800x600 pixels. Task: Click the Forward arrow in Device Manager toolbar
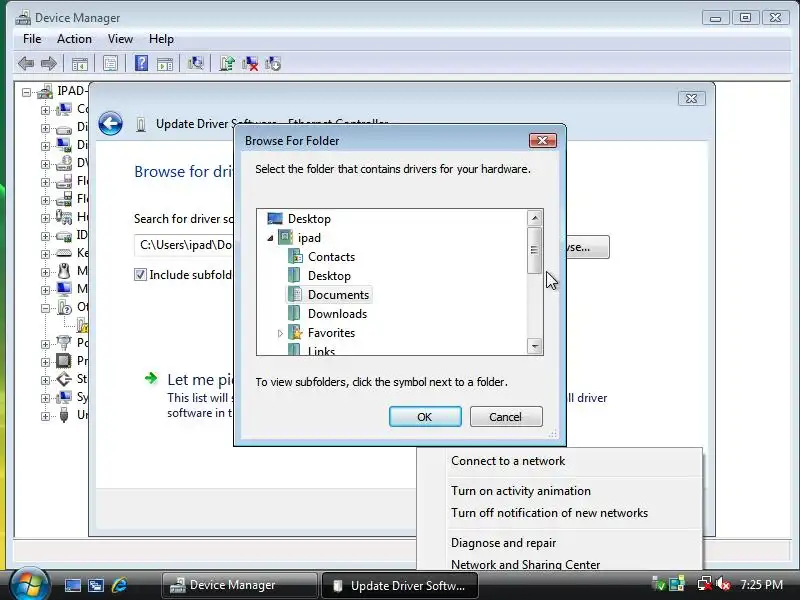[x=49, y=64]
